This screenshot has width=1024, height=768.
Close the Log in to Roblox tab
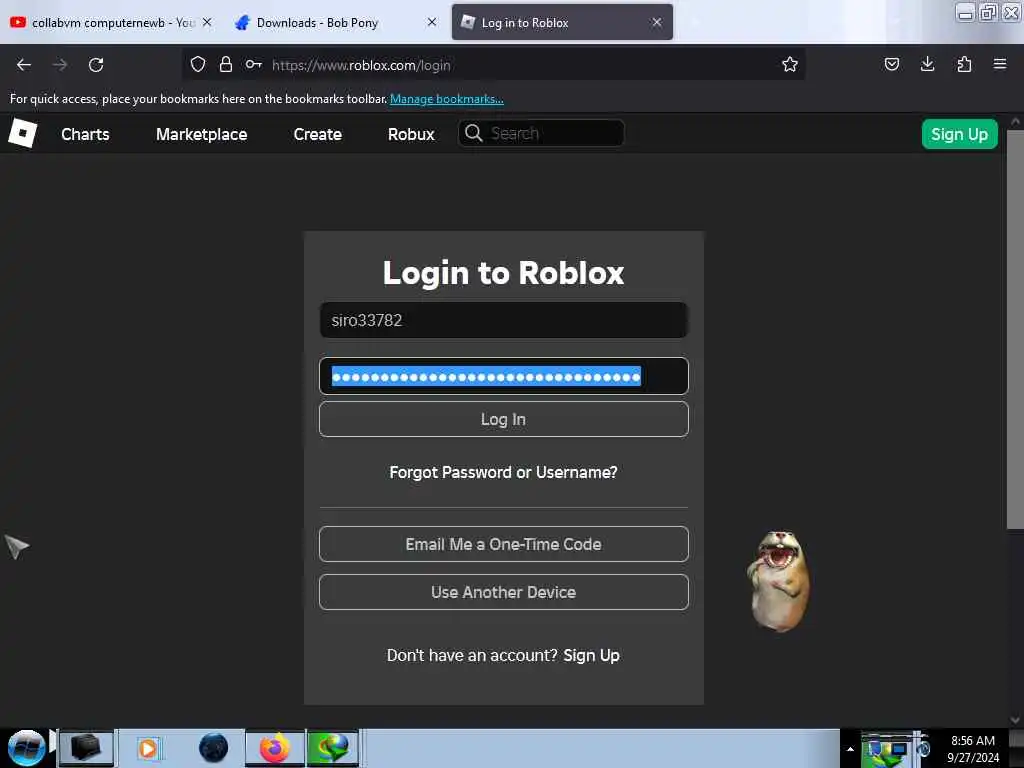657,22
